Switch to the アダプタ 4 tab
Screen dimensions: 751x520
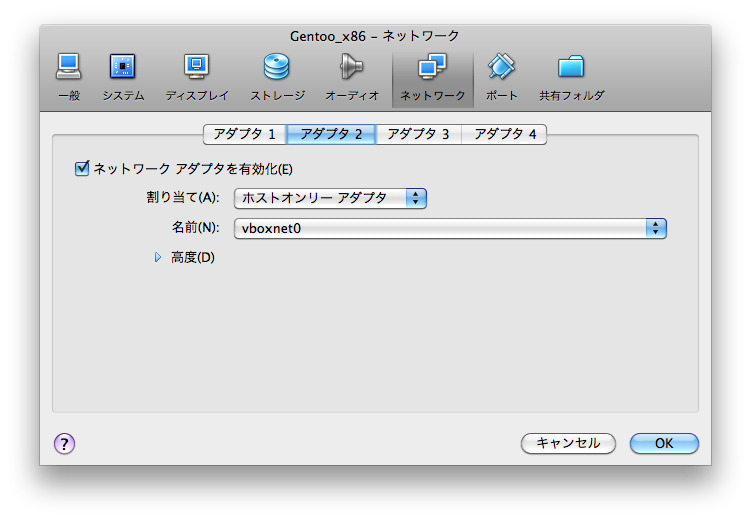pyautogui.click(x=504, y=134)
